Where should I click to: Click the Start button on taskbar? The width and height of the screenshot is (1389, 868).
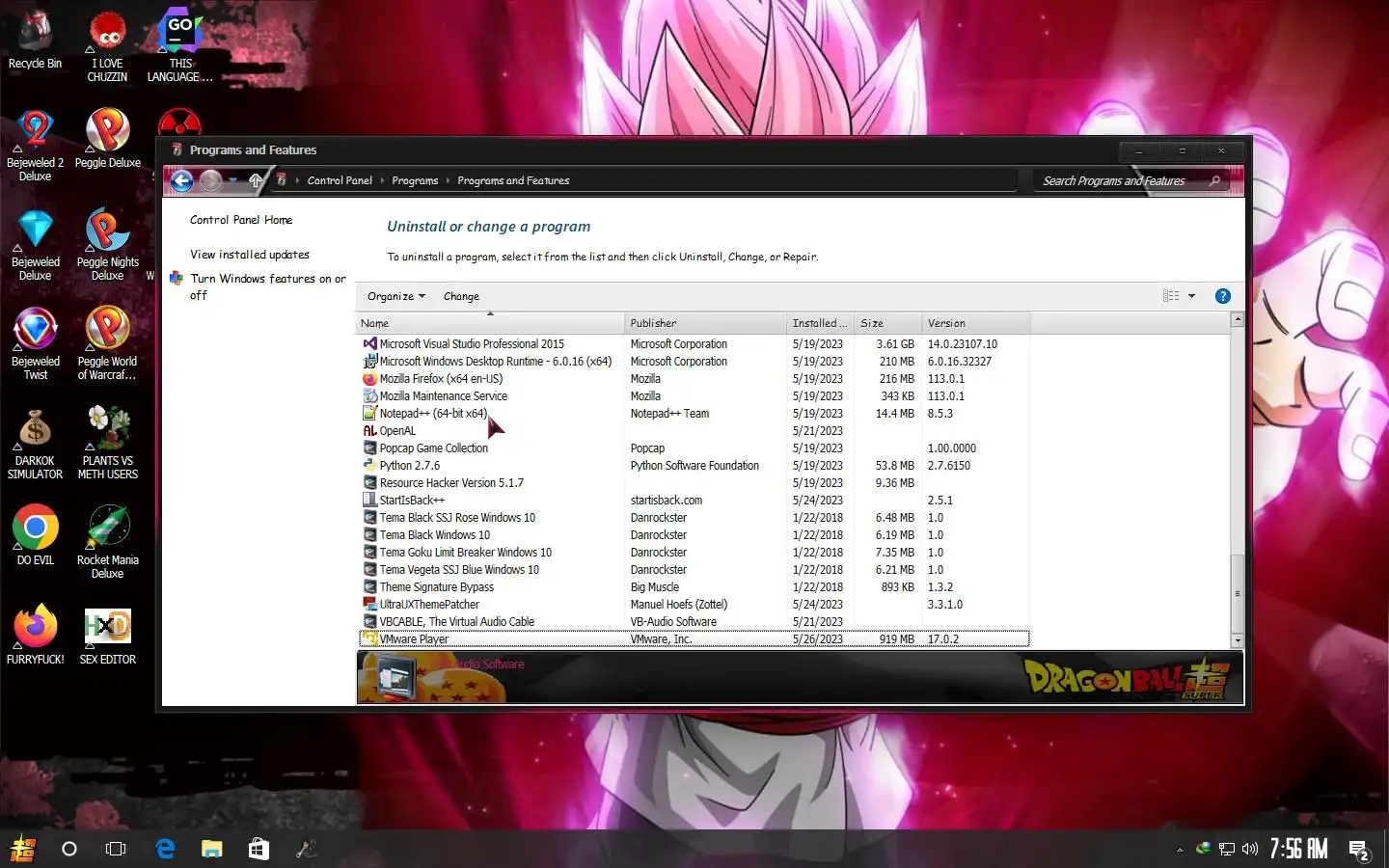23,849
